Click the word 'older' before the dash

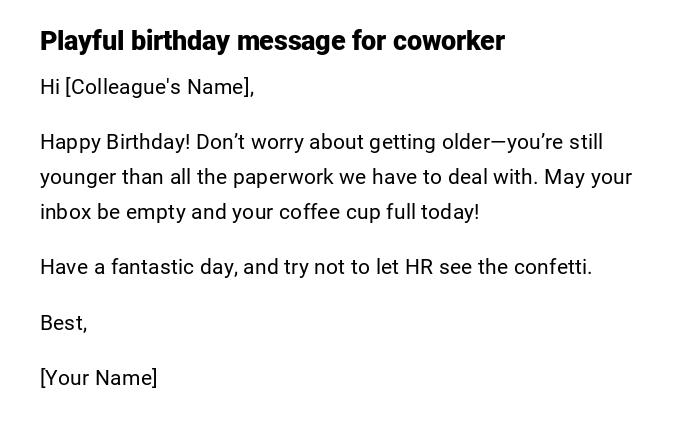[466, 142]
